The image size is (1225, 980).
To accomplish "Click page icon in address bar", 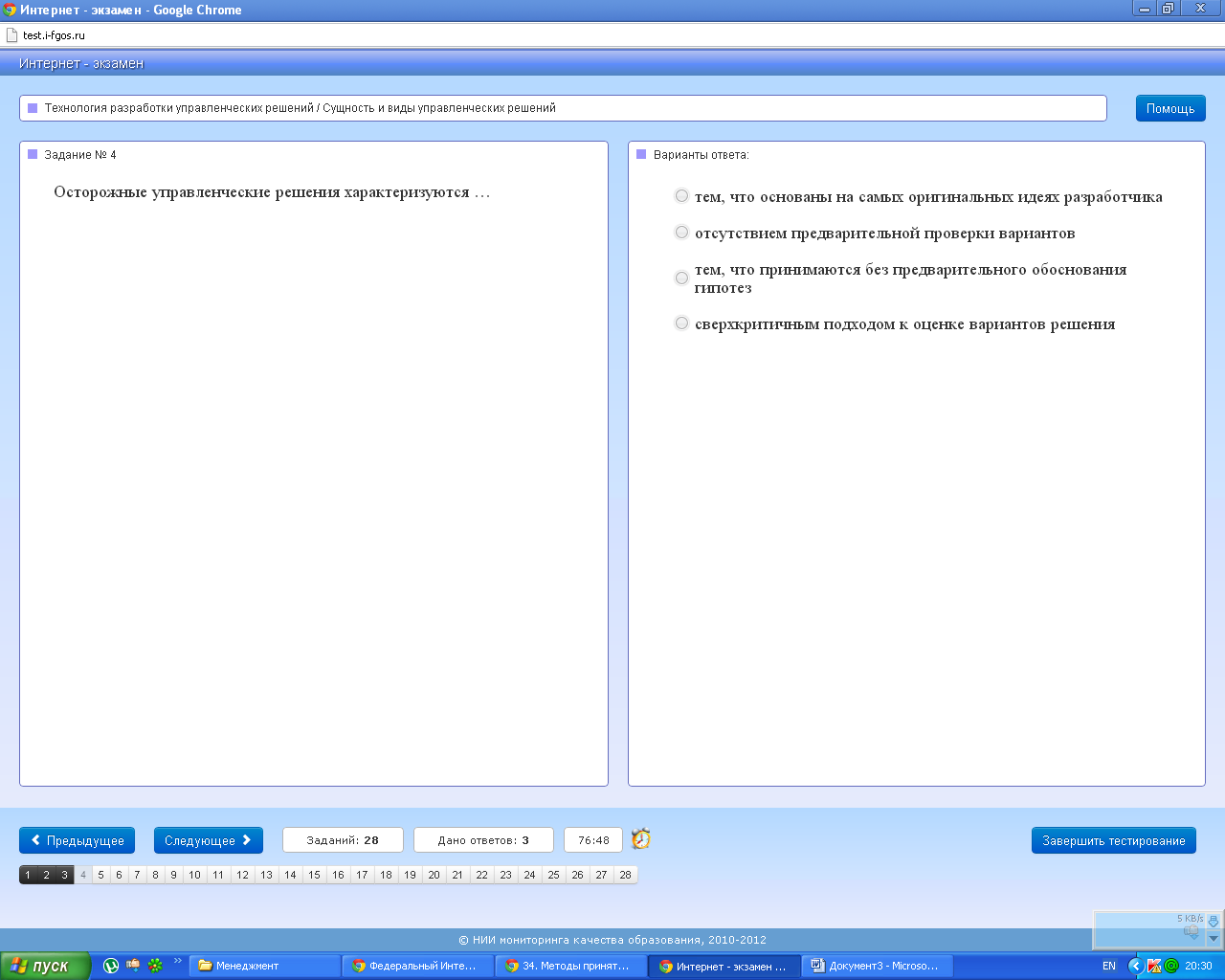I will (11, 35).
